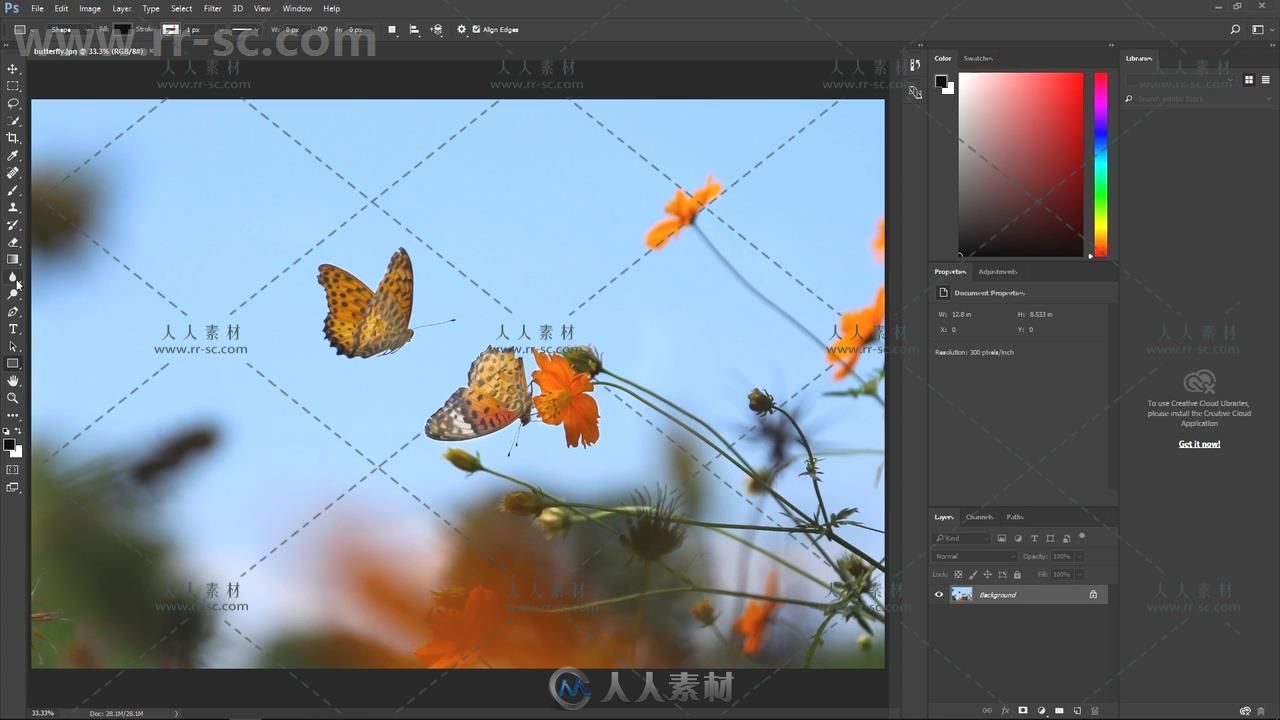Toggle lock position
The image size is (1280, 720).
(x=988, y=575)
